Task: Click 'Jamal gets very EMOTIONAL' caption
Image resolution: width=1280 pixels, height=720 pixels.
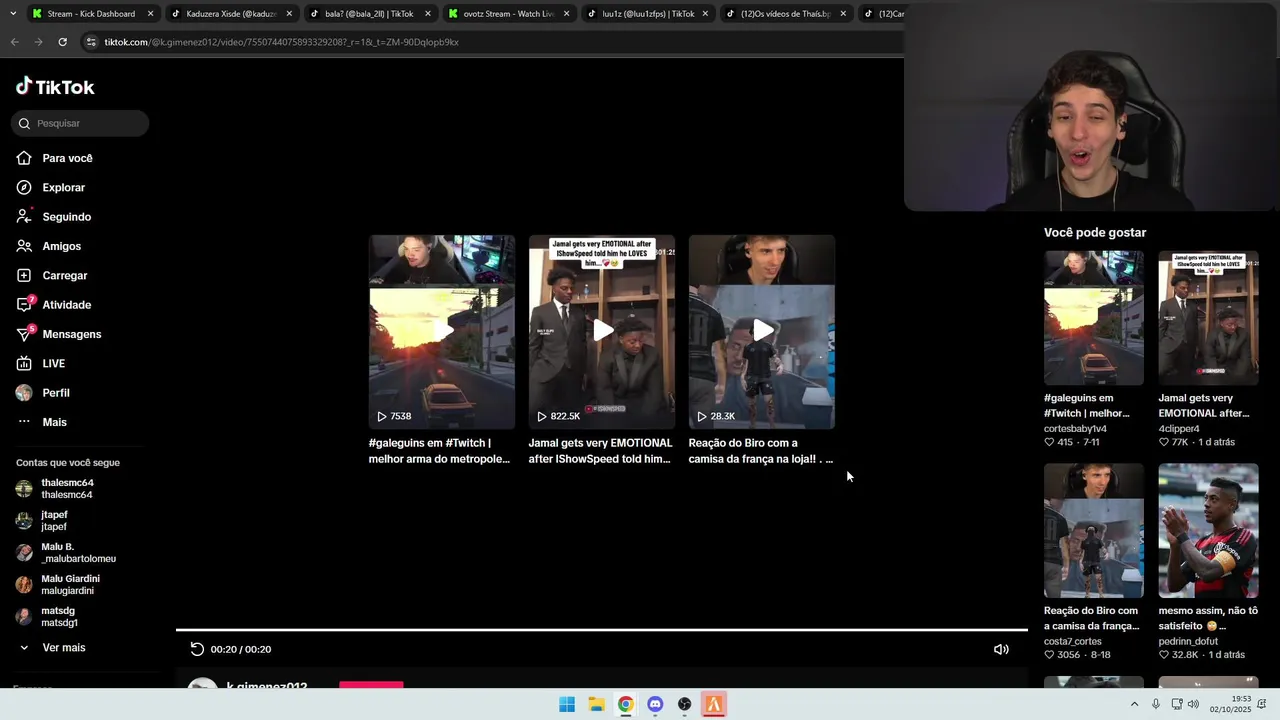Action: coord(600,451)
